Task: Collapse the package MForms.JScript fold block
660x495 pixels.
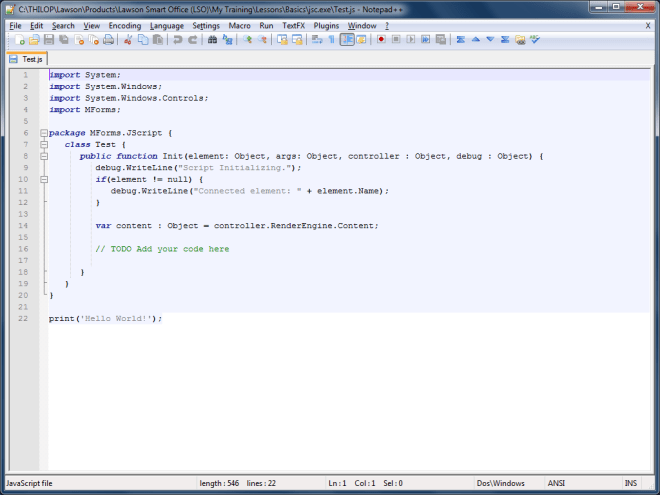Action: 43,133
